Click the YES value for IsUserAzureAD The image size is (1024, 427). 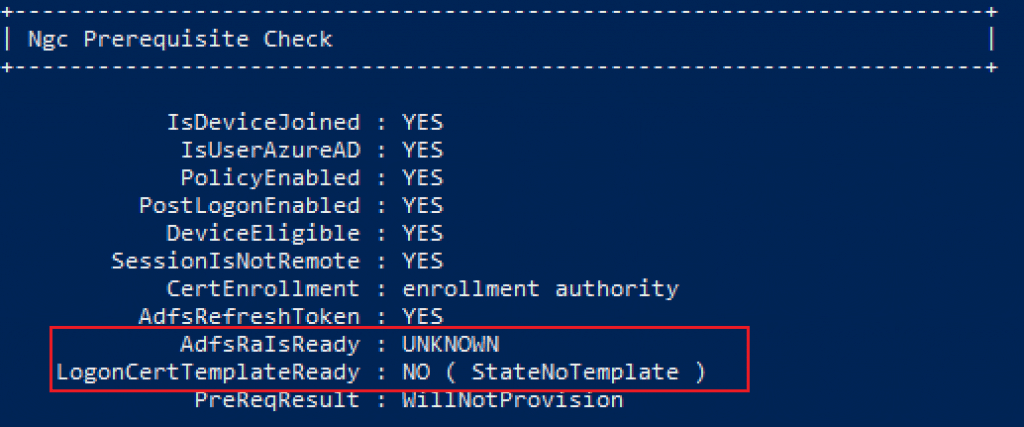coord(423,150)
